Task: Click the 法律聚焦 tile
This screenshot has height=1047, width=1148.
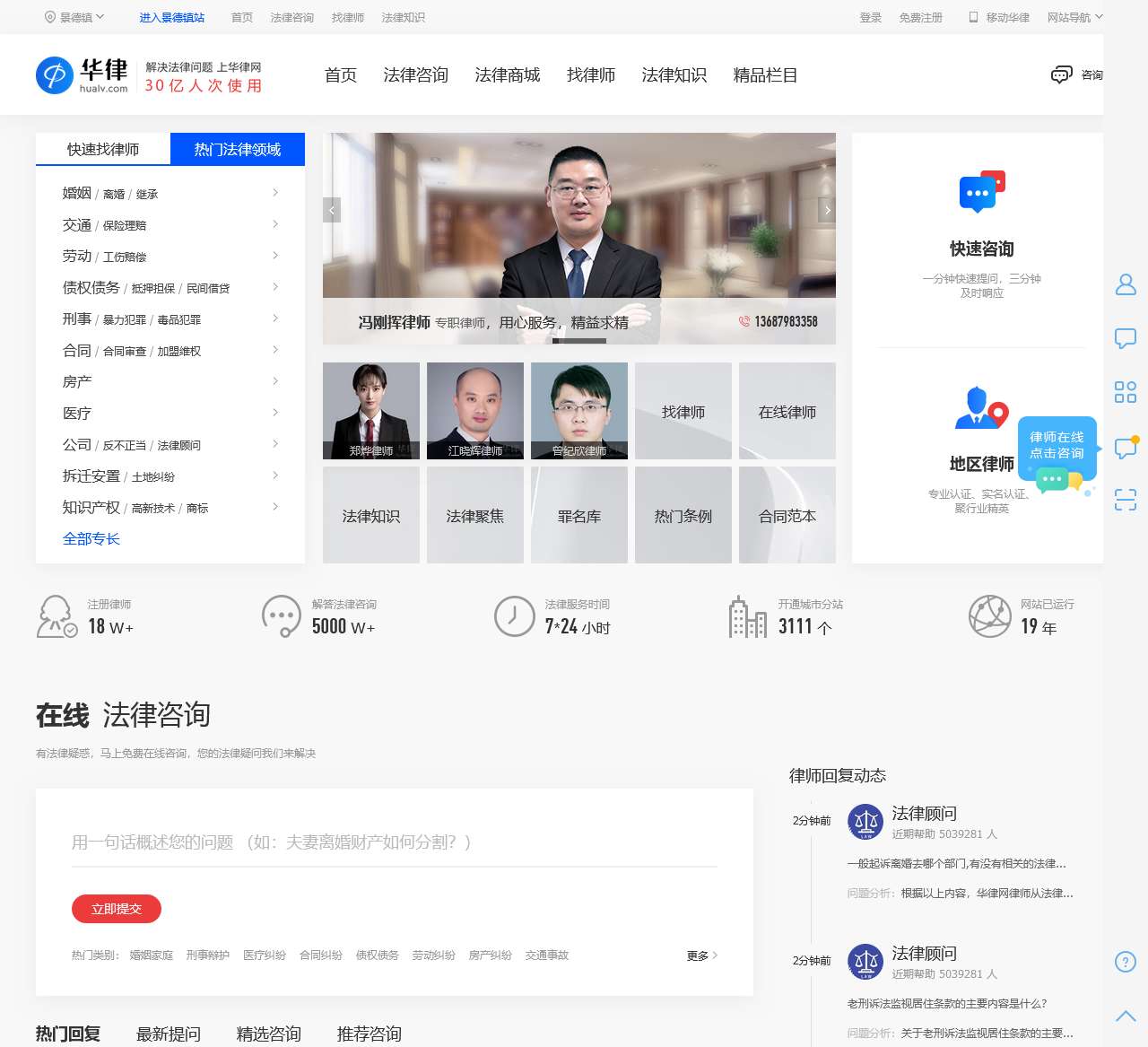Action: coord(475,515)
